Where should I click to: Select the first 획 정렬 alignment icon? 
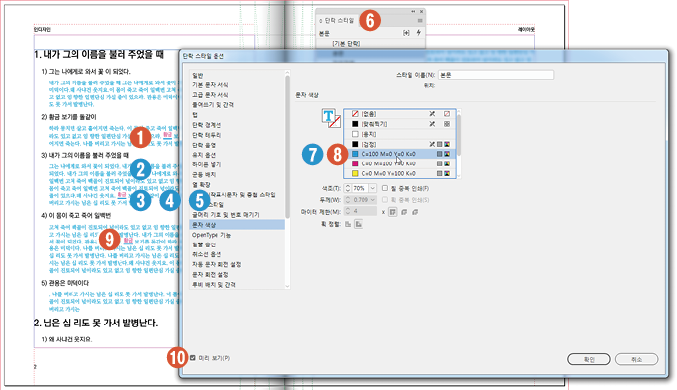point(348,224)
